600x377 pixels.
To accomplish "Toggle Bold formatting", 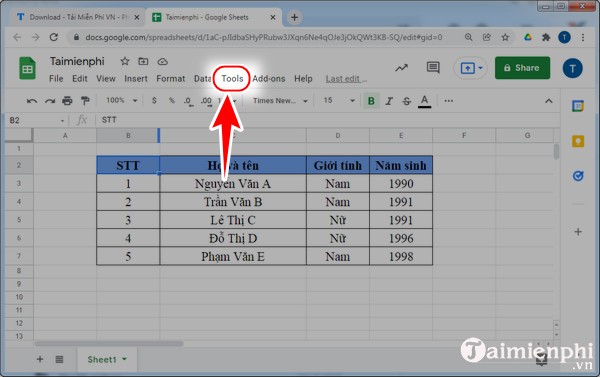I will point(371,101).
